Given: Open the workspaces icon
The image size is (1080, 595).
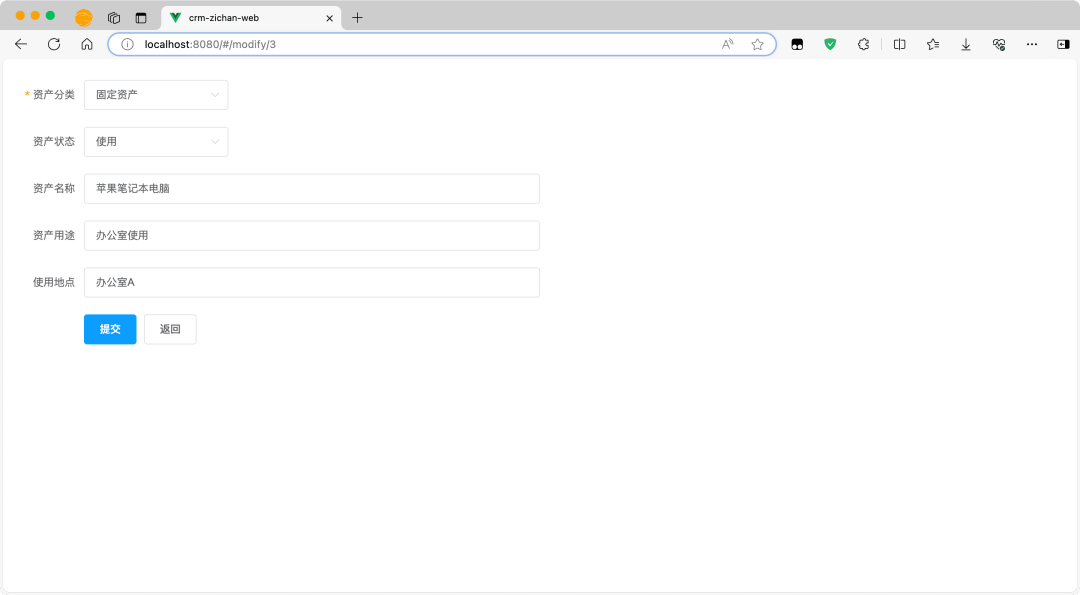Looking at the screenshot, I should click(x=114, y=18).
